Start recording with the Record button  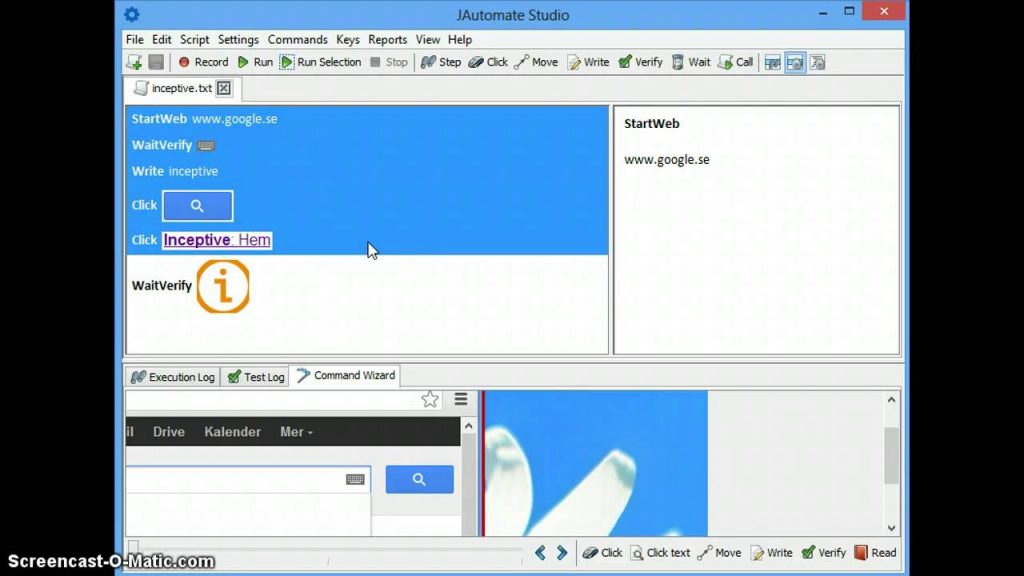coord(203,62)
